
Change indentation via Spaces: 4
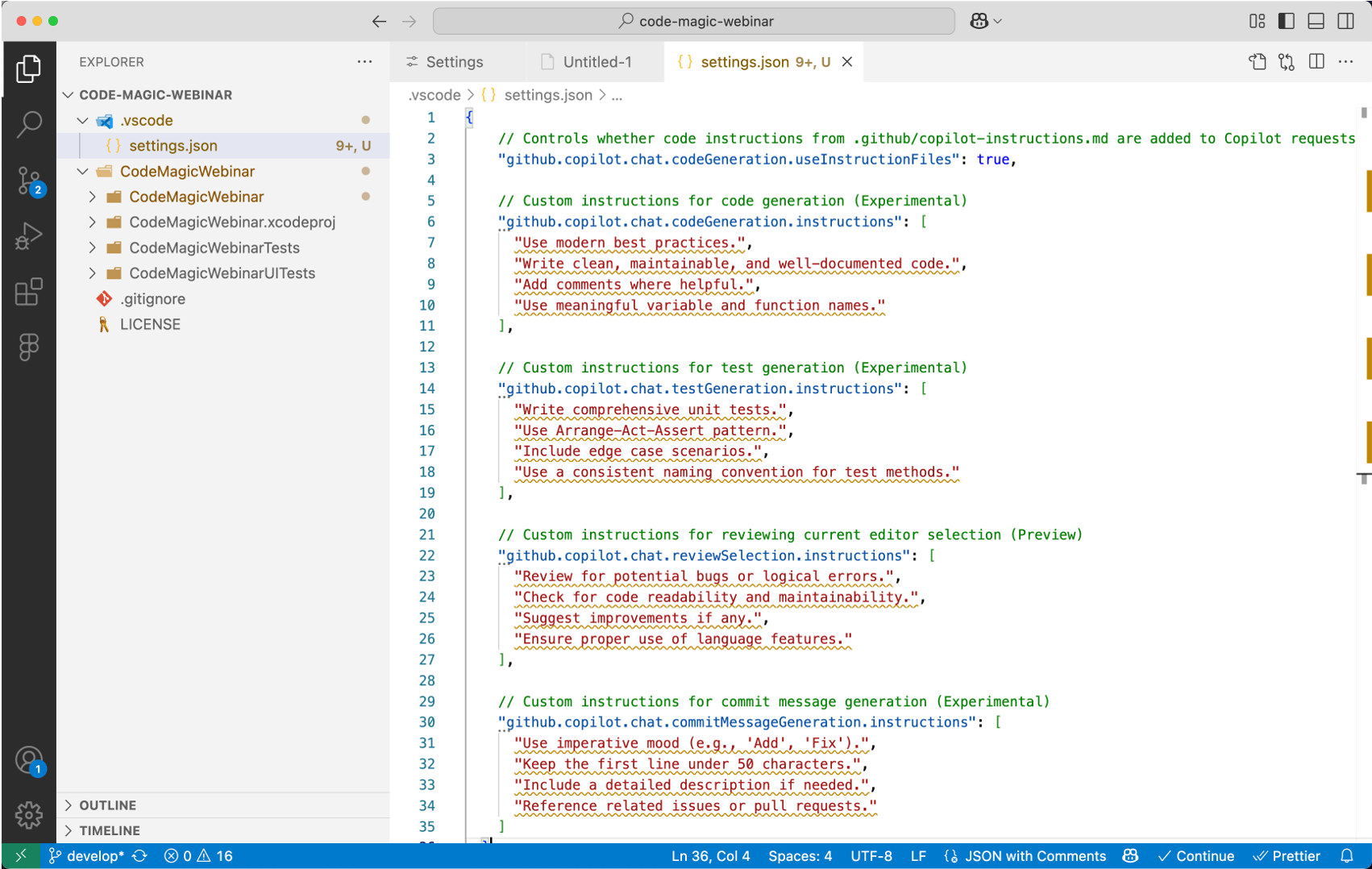[x=800, y=856]
